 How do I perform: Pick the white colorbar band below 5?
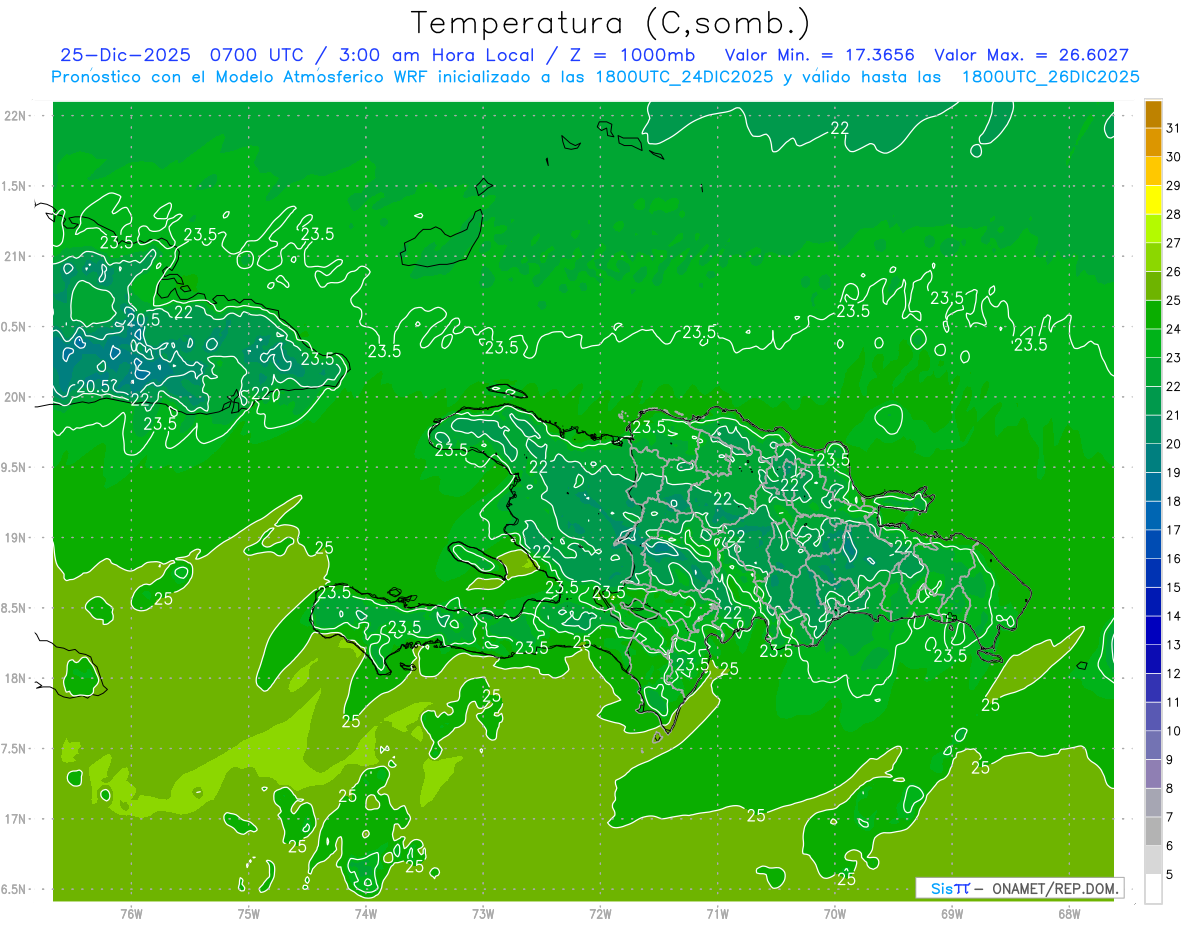(x=1153, y=889)
